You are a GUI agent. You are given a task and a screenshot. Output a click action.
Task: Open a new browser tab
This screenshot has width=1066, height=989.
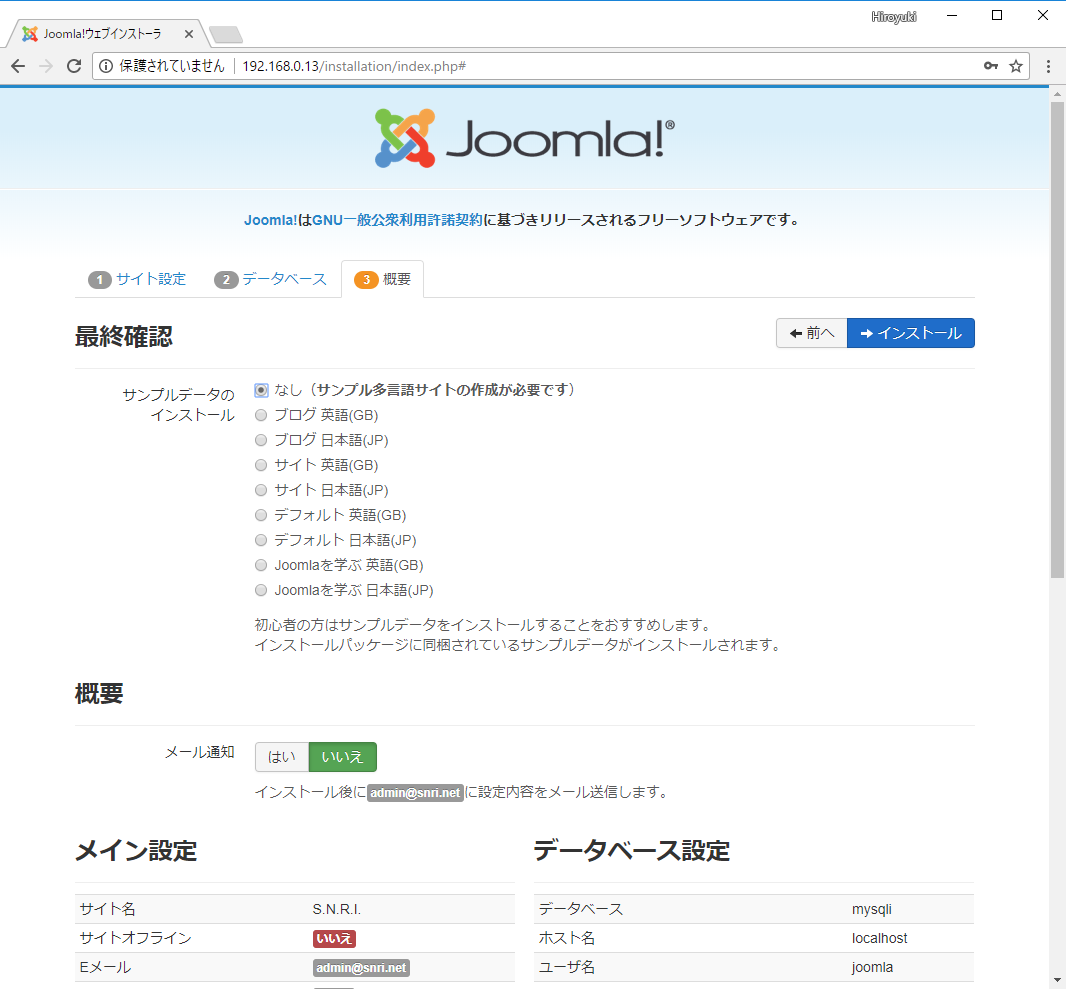click(x=226, y=34)
